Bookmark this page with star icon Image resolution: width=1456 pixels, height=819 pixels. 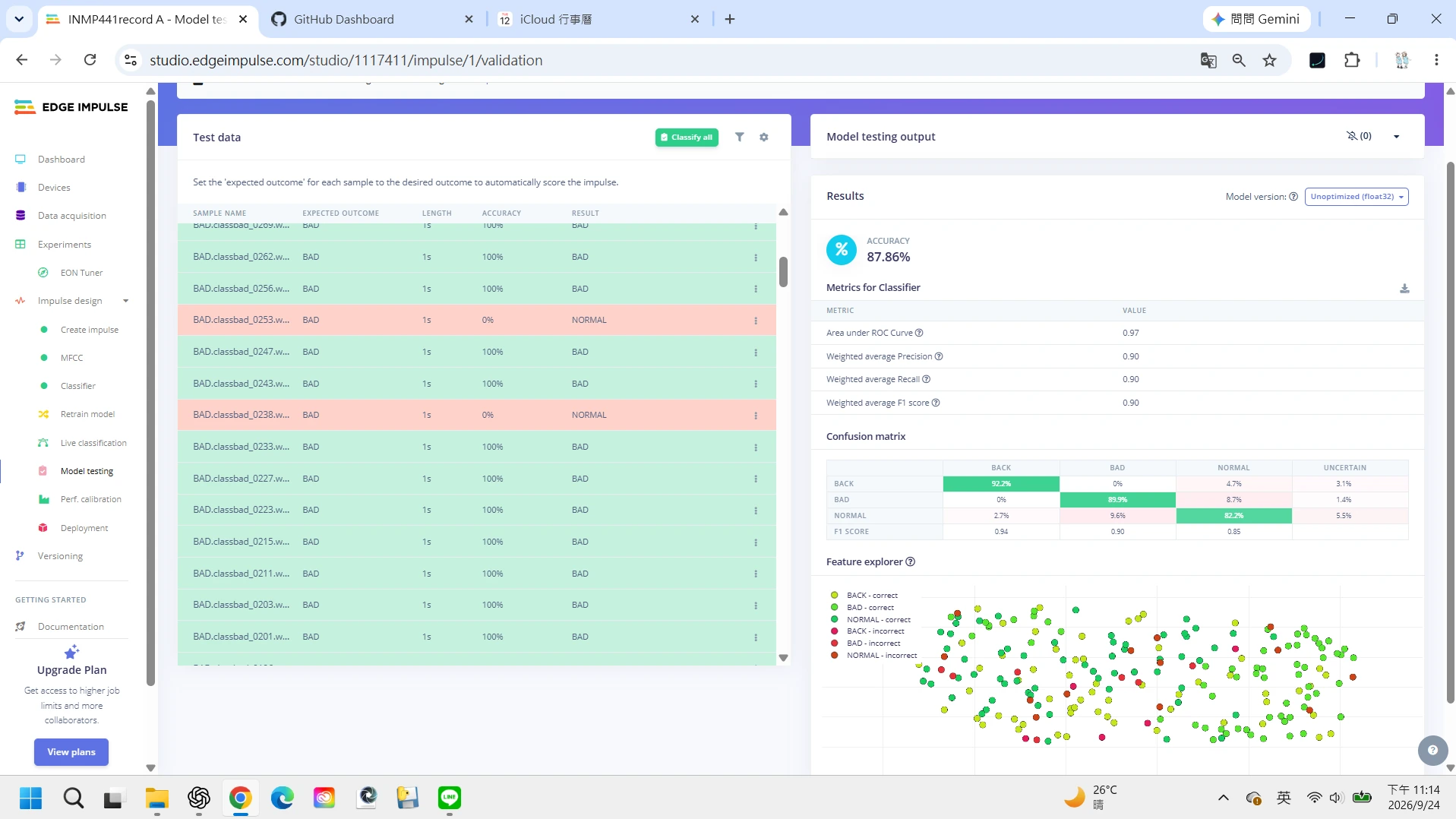click(1270, 60)
